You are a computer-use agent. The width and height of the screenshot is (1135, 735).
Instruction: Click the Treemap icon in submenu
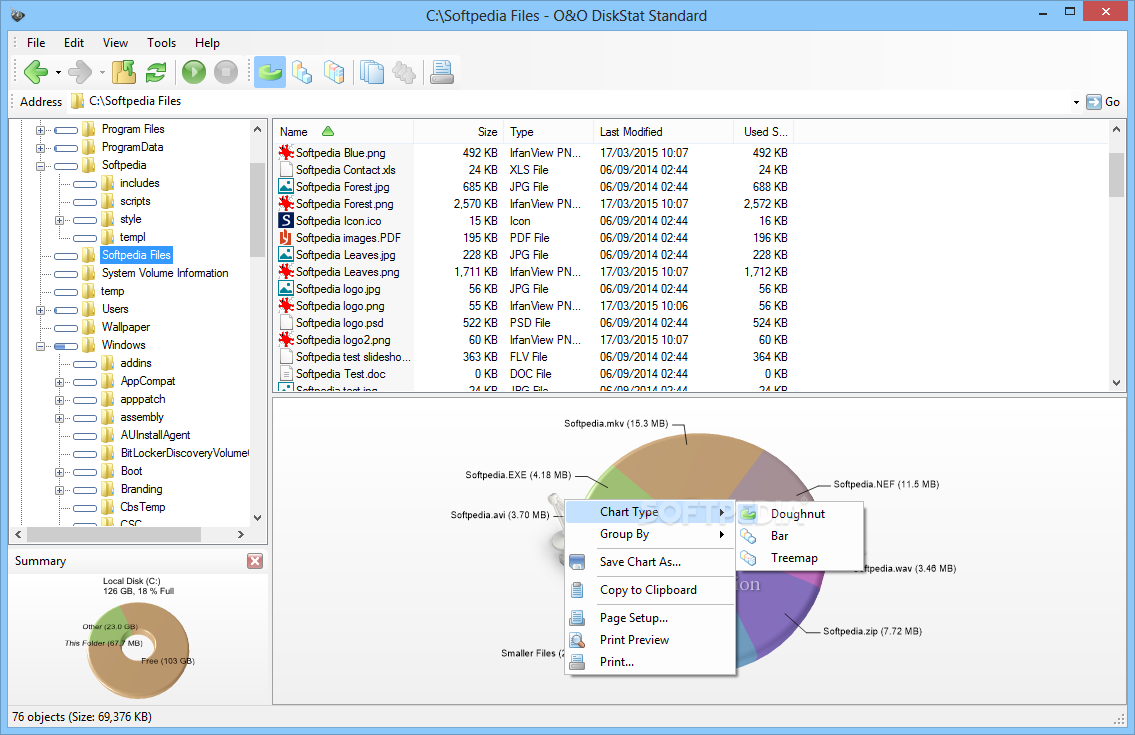coord(748,558)
